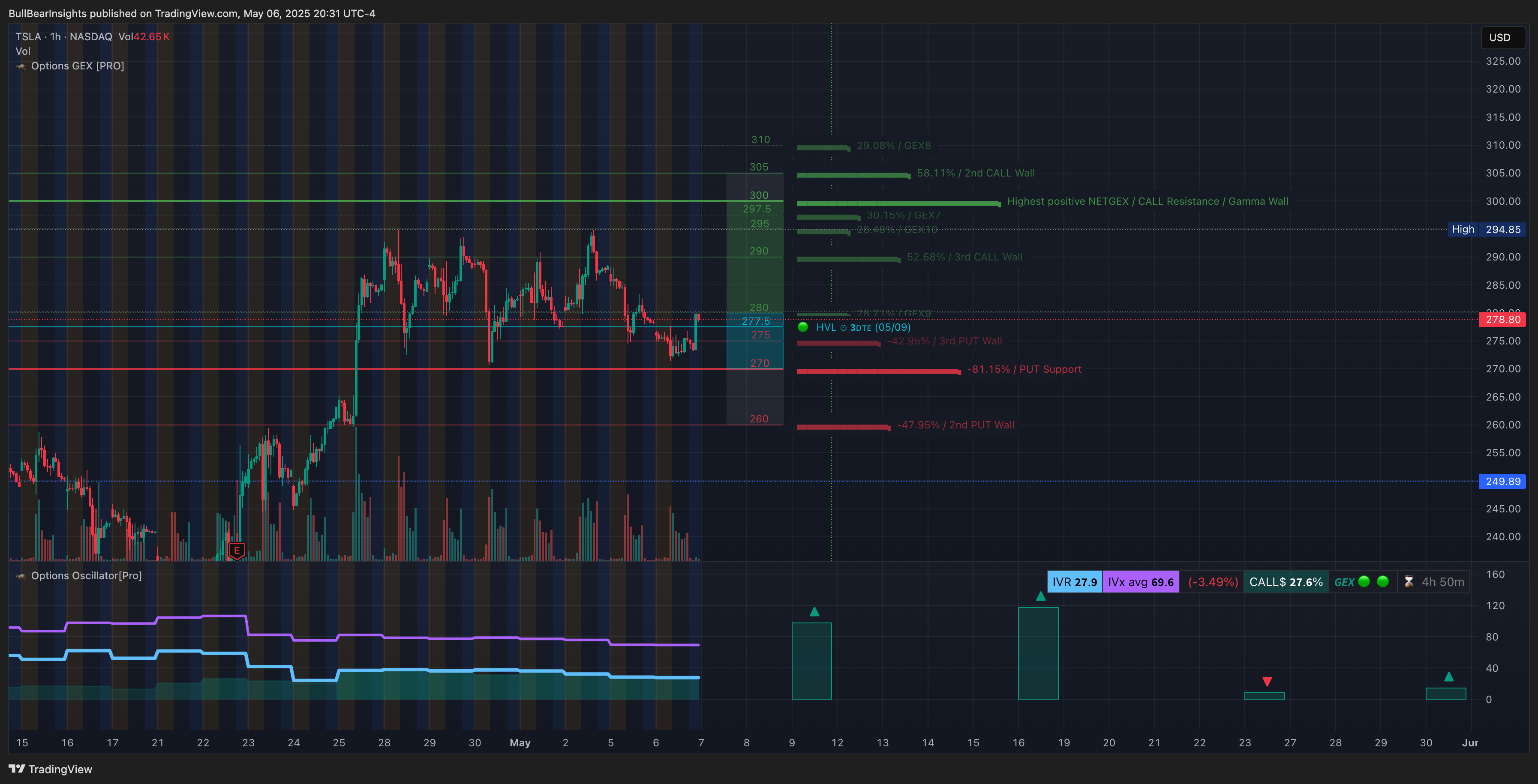Click the hourglass countdown icon

(x=1409, y=582)
